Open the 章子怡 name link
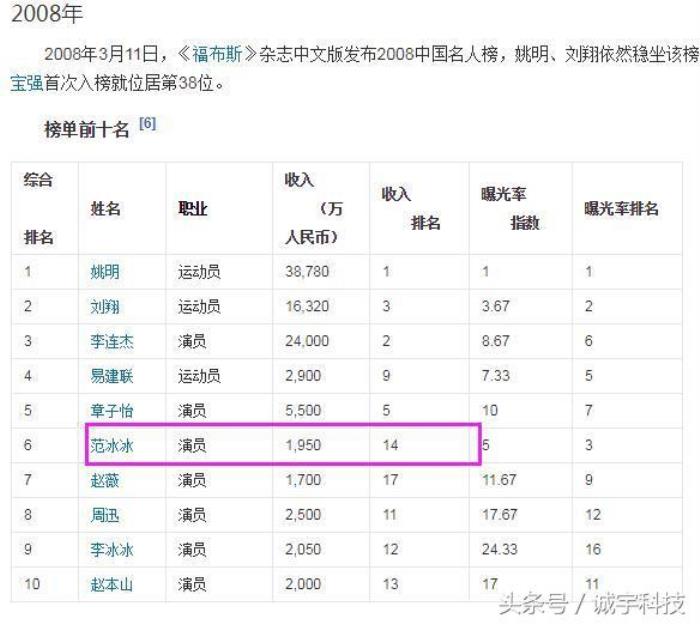 point(111,411)
